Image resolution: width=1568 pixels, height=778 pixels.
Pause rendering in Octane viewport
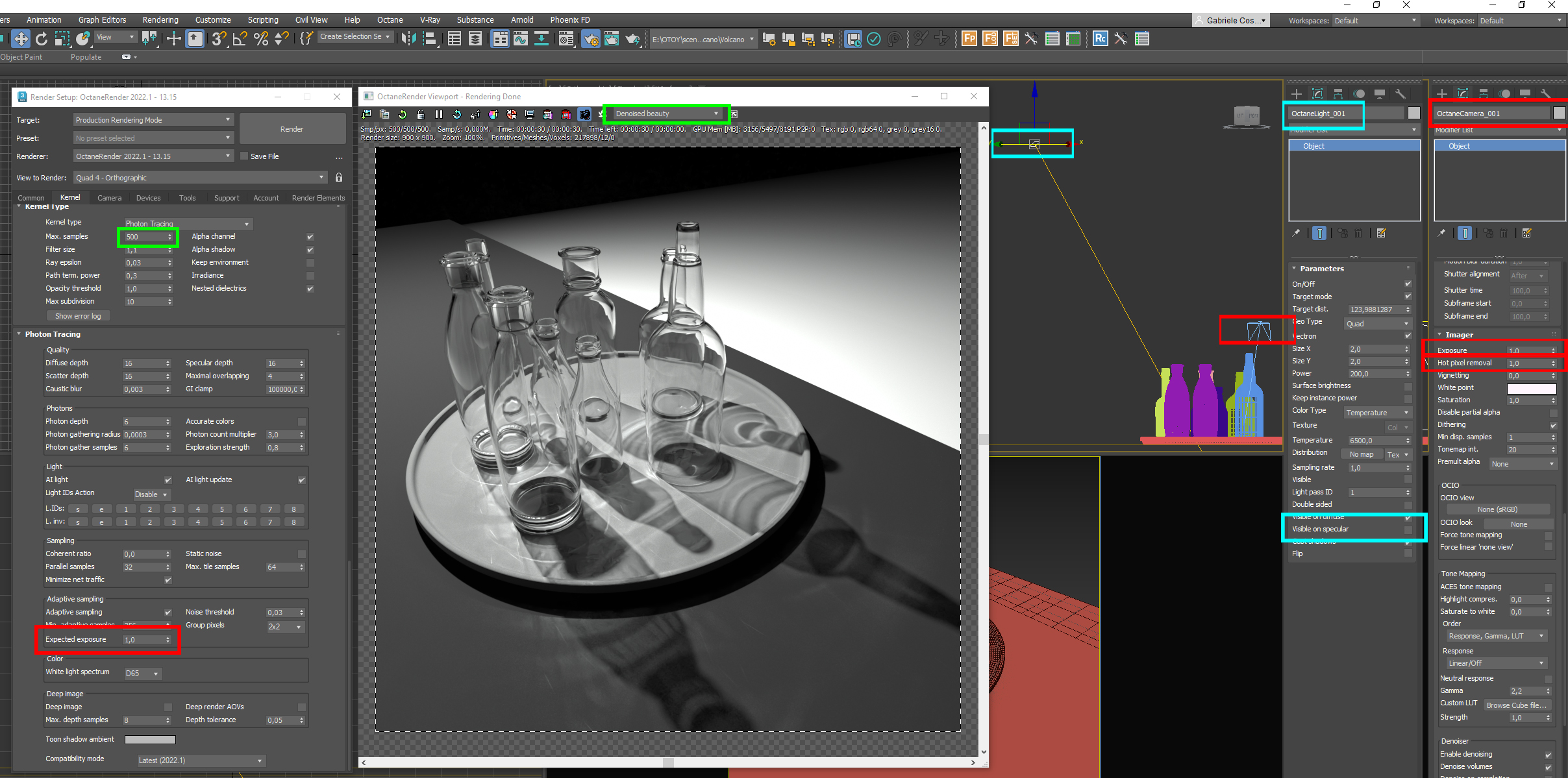coord(439,114)
